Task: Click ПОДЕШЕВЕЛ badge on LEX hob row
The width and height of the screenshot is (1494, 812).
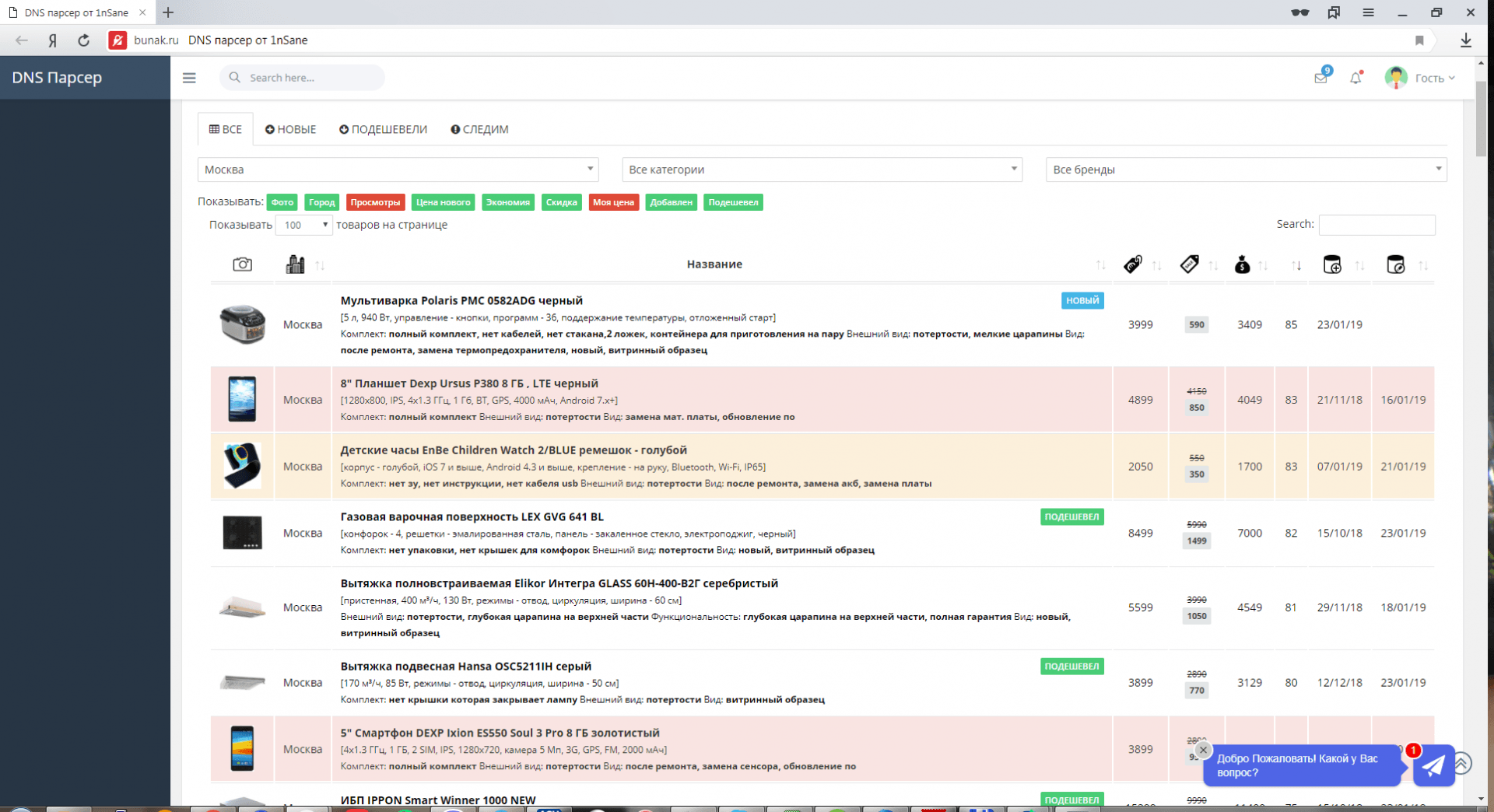Action: [x=1071, y=516]
